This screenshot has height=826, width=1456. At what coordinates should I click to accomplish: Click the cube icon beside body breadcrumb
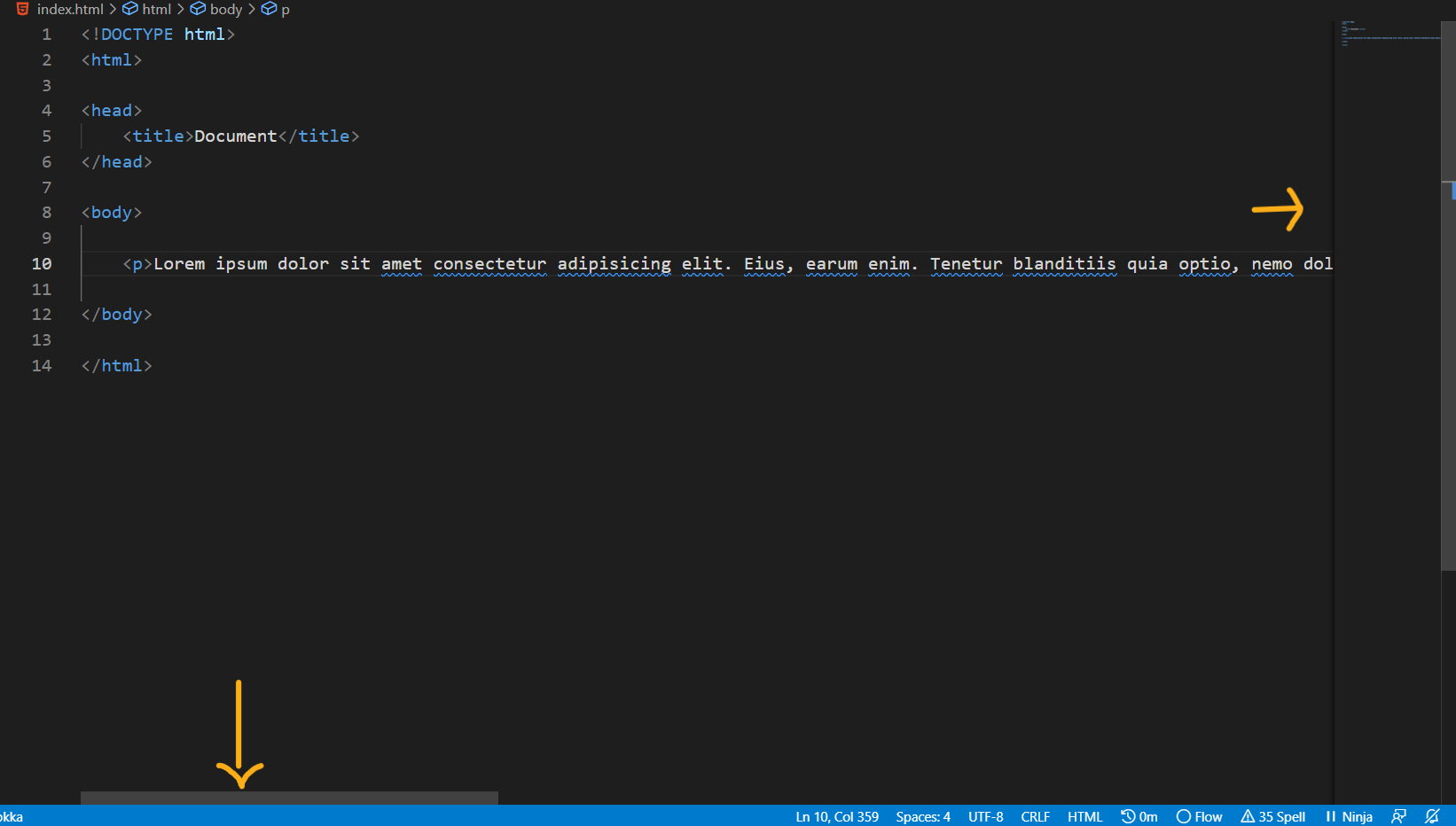coord(198,9)
